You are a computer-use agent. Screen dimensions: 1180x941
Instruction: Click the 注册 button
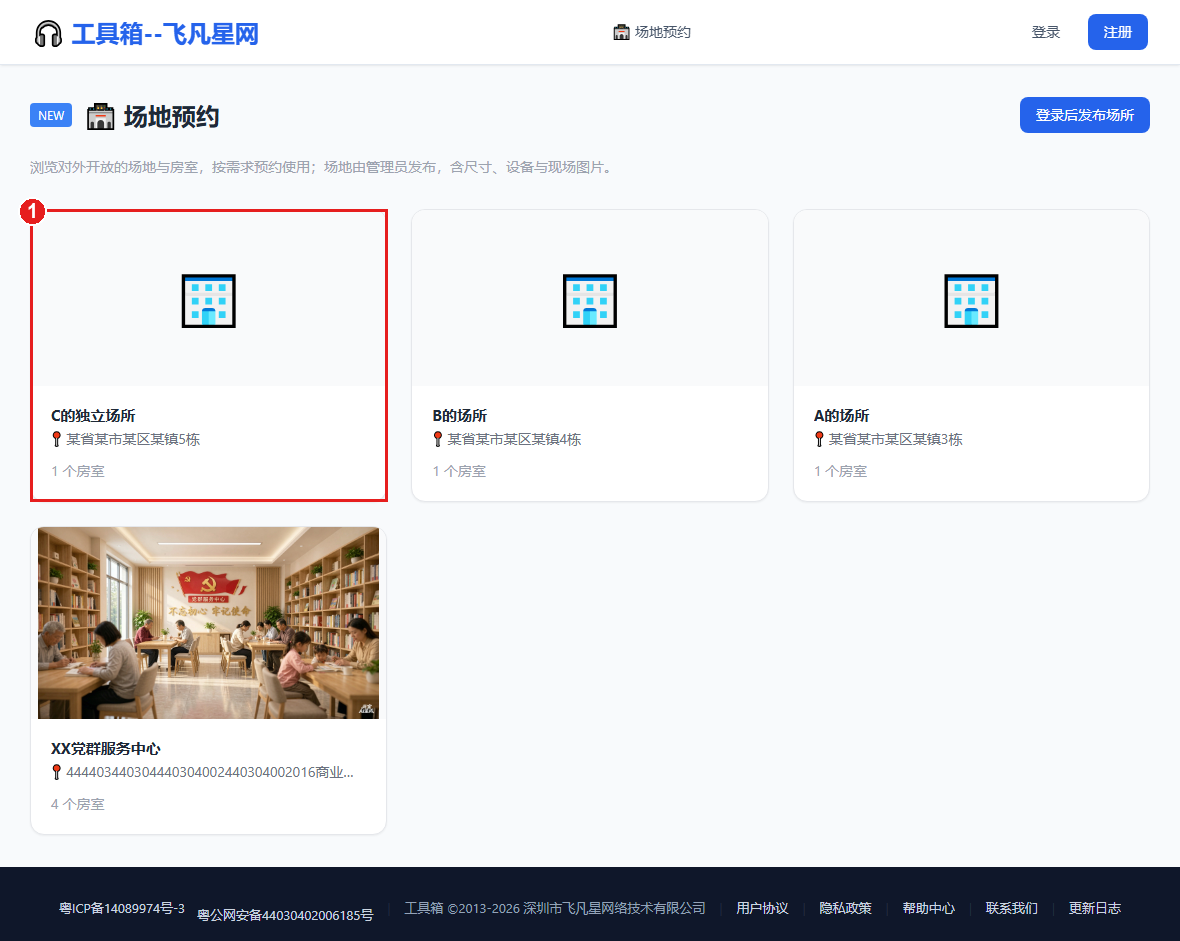point(1118,32)
